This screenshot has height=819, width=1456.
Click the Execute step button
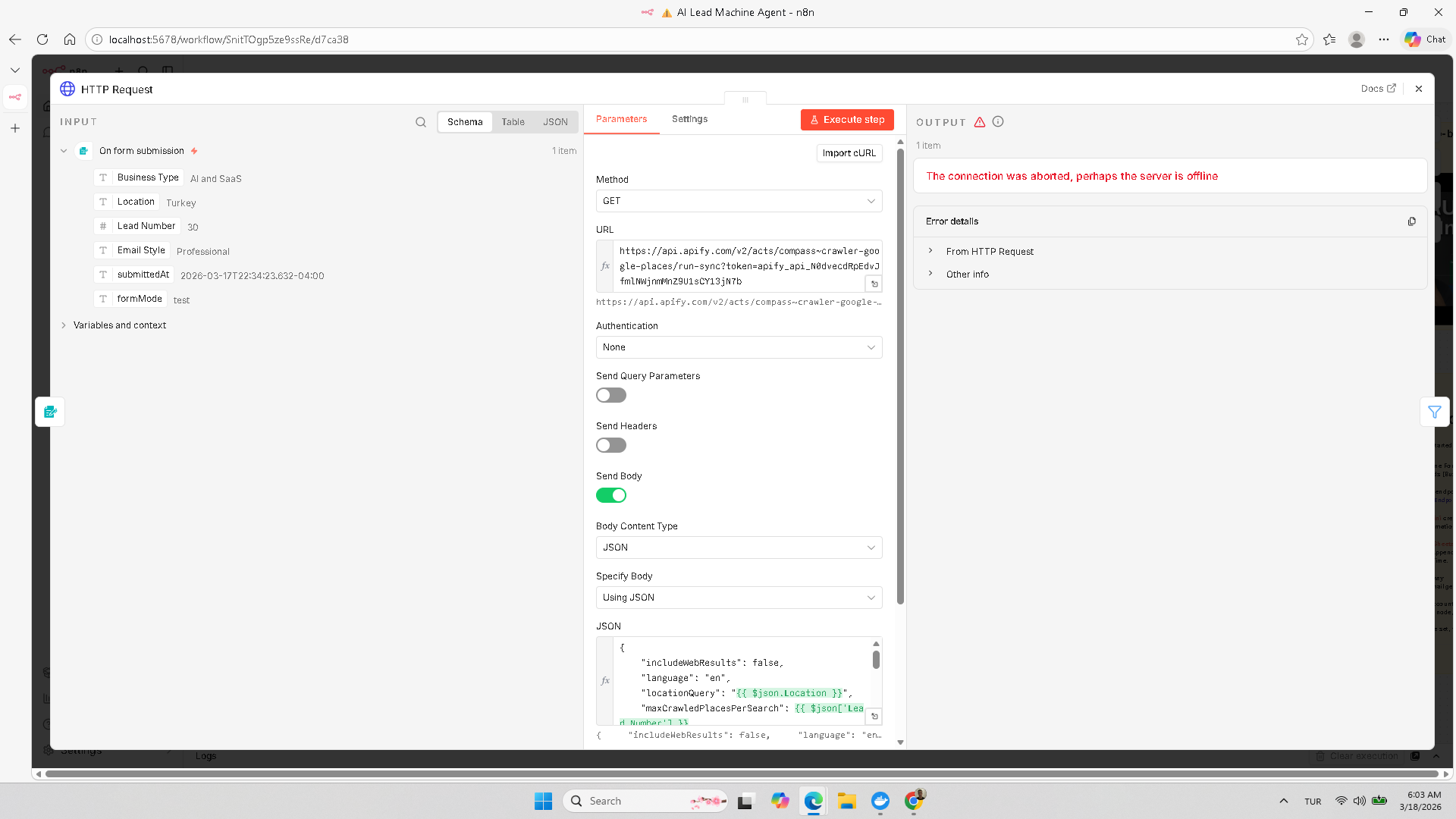coord(847,120)
